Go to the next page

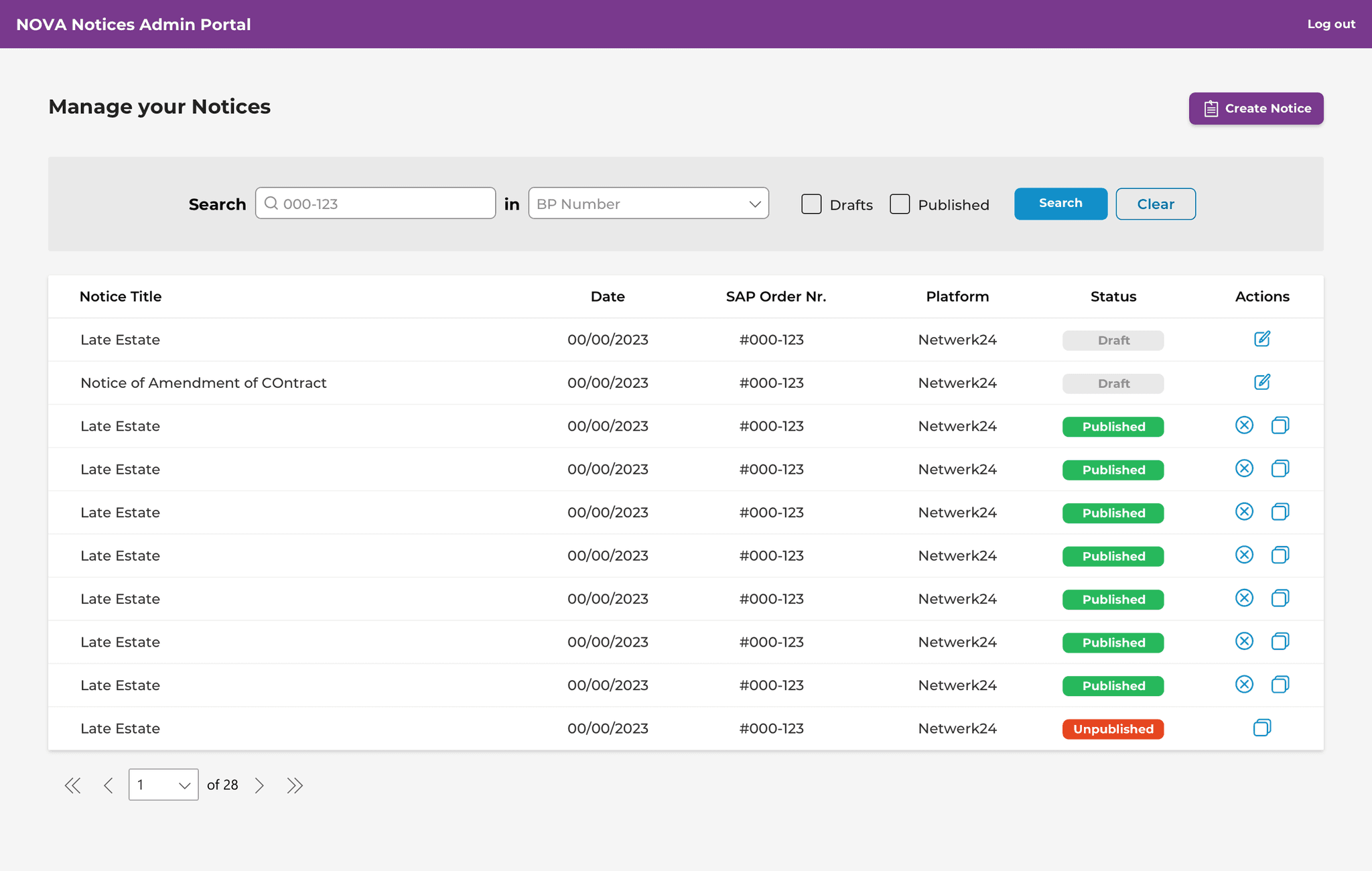pos(259,785)
